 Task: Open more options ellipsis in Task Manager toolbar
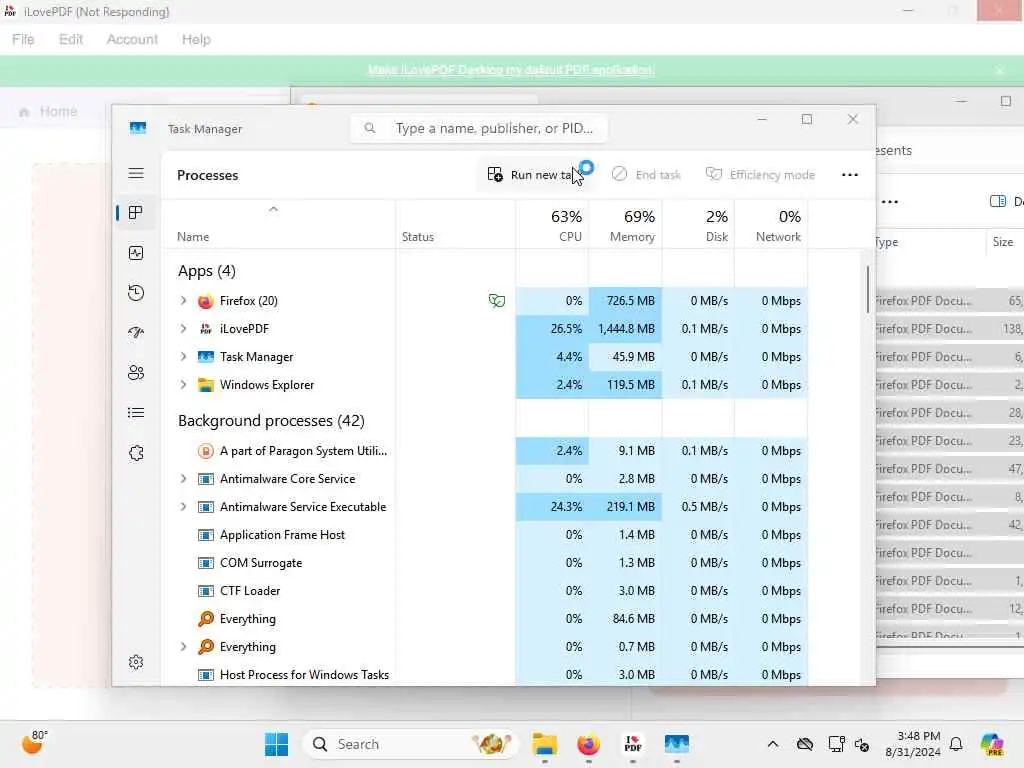[850, 174]
